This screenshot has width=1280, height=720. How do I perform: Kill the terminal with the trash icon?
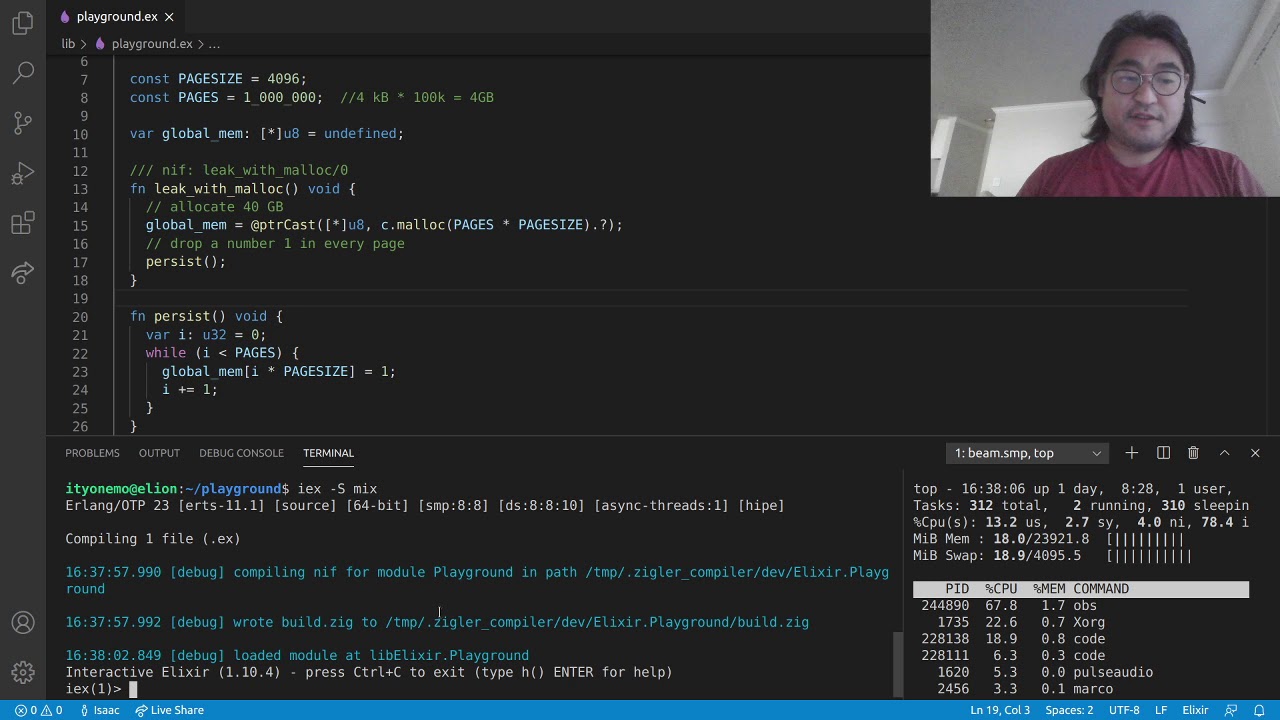tap(1193, 453)
